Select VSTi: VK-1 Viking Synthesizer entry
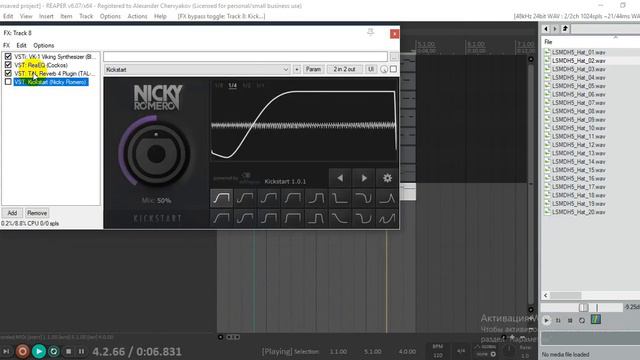The height and width of the screenshot is (360, 640). pyautogui.click(x=55, y=56)
